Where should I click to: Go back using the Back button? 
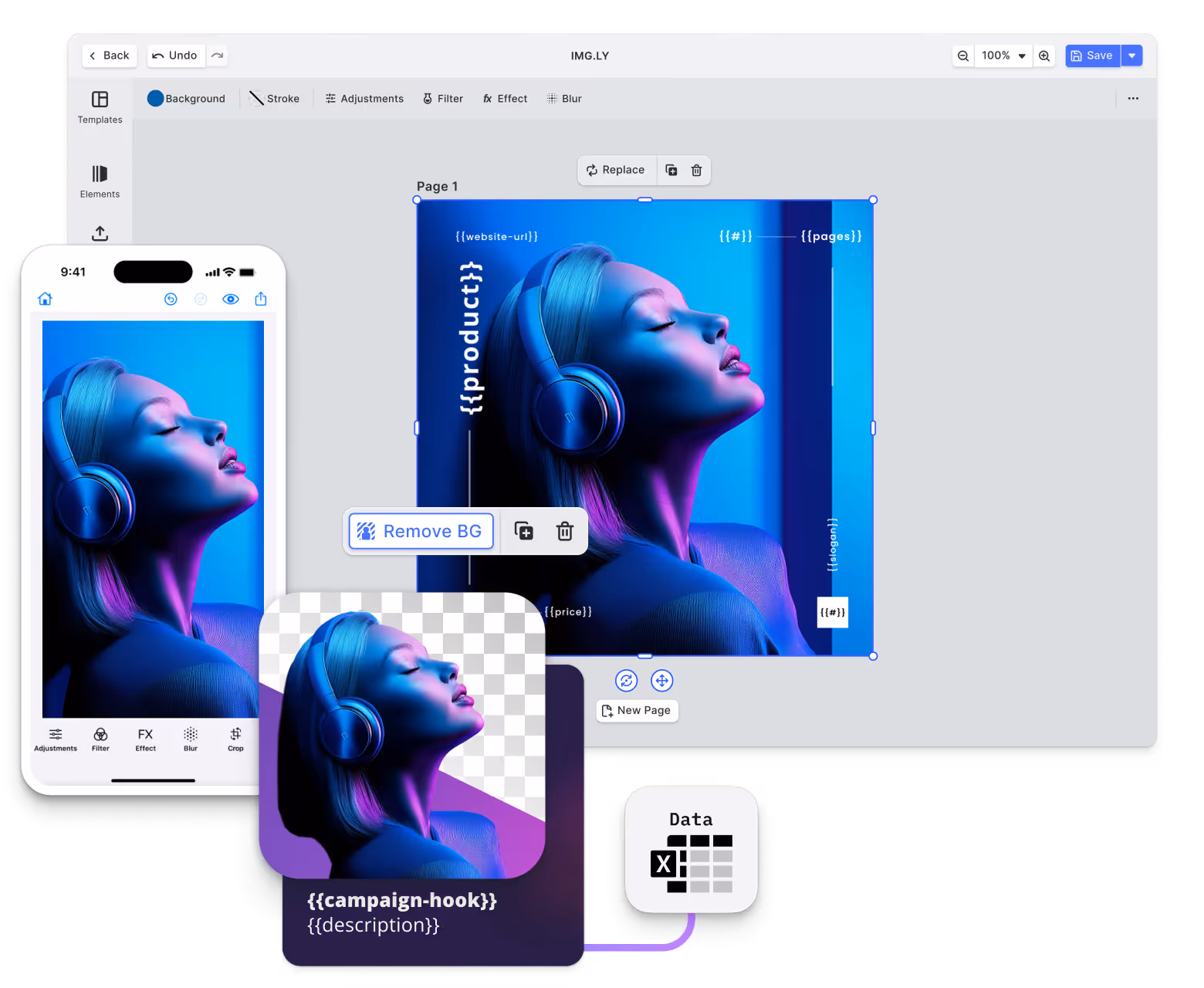coord(110,56)
